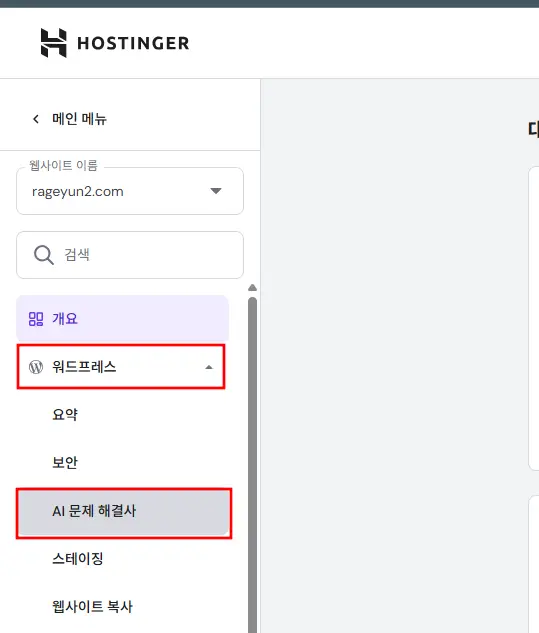This screenshot has height=633, width=539.
Task: Open the rageyun2.com website dropdown
Action: (130, 191)
